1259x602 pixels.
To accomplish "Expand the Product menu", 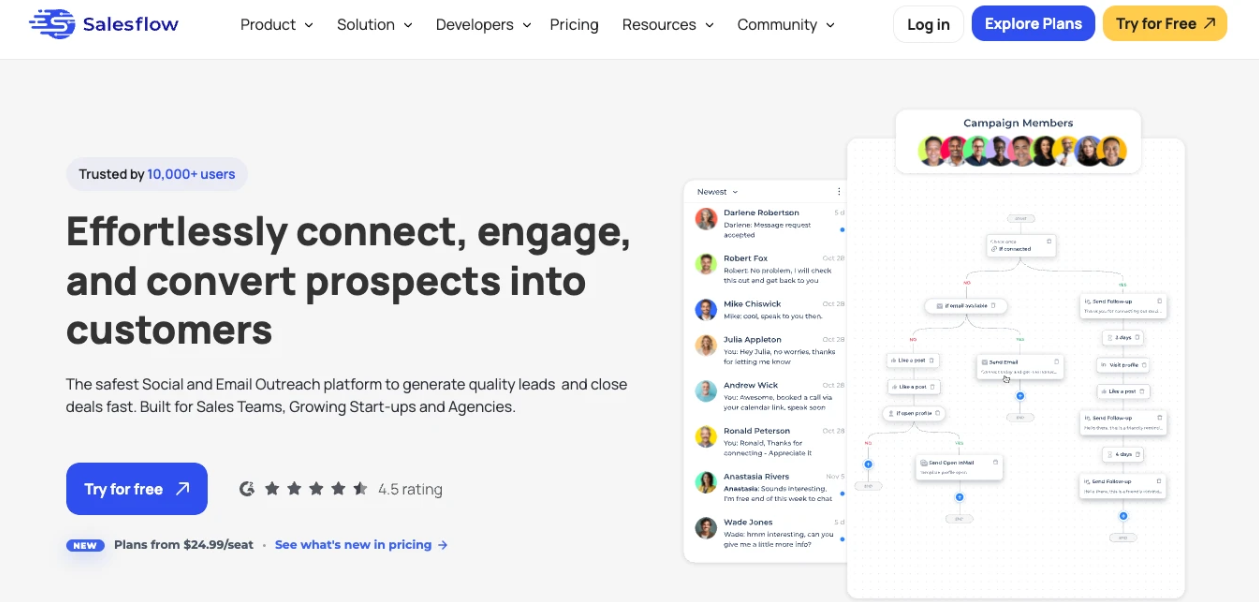I will [277, 24].
